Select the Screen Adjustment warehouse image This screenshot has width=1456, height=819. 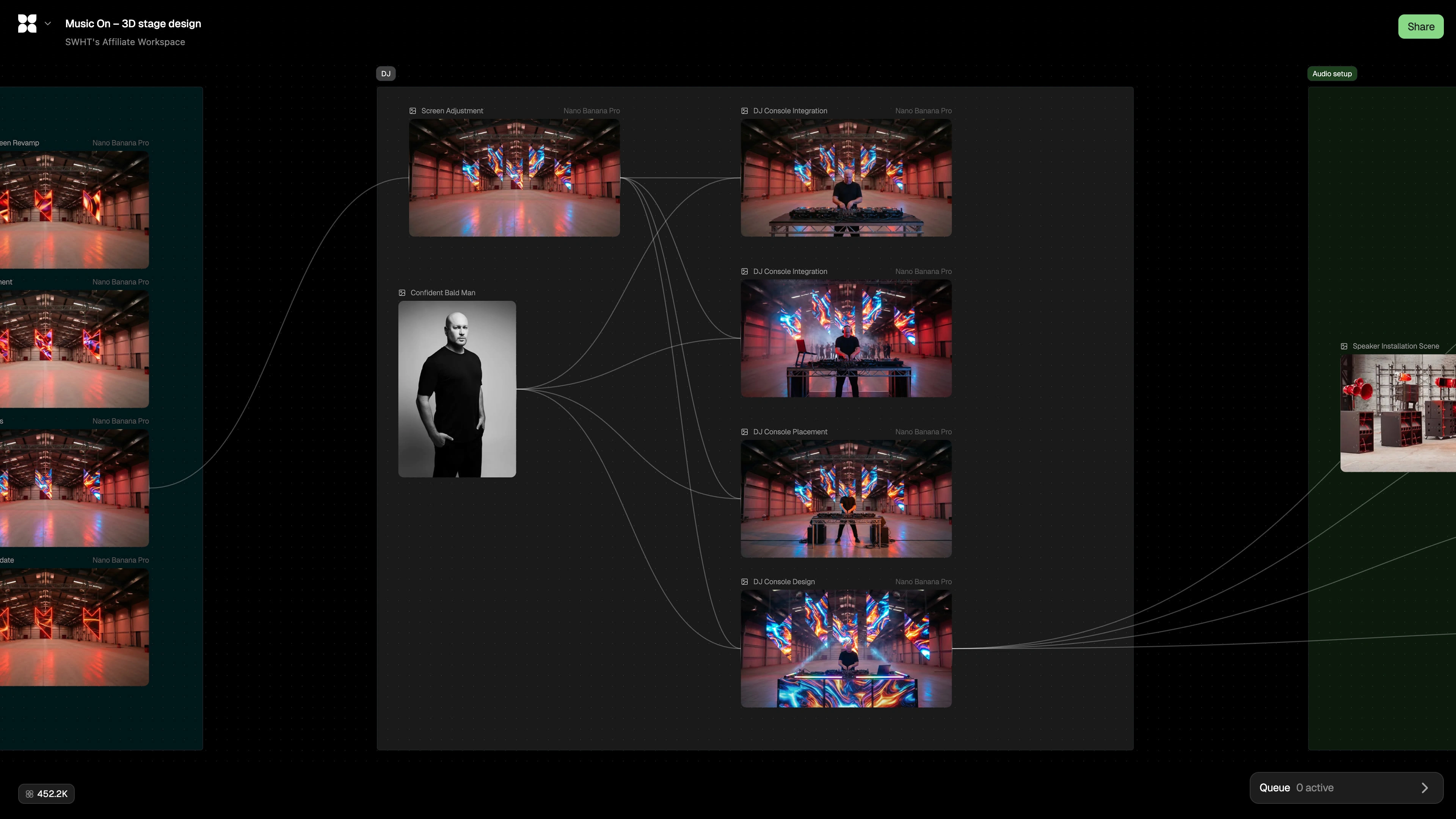pos(514,177)
